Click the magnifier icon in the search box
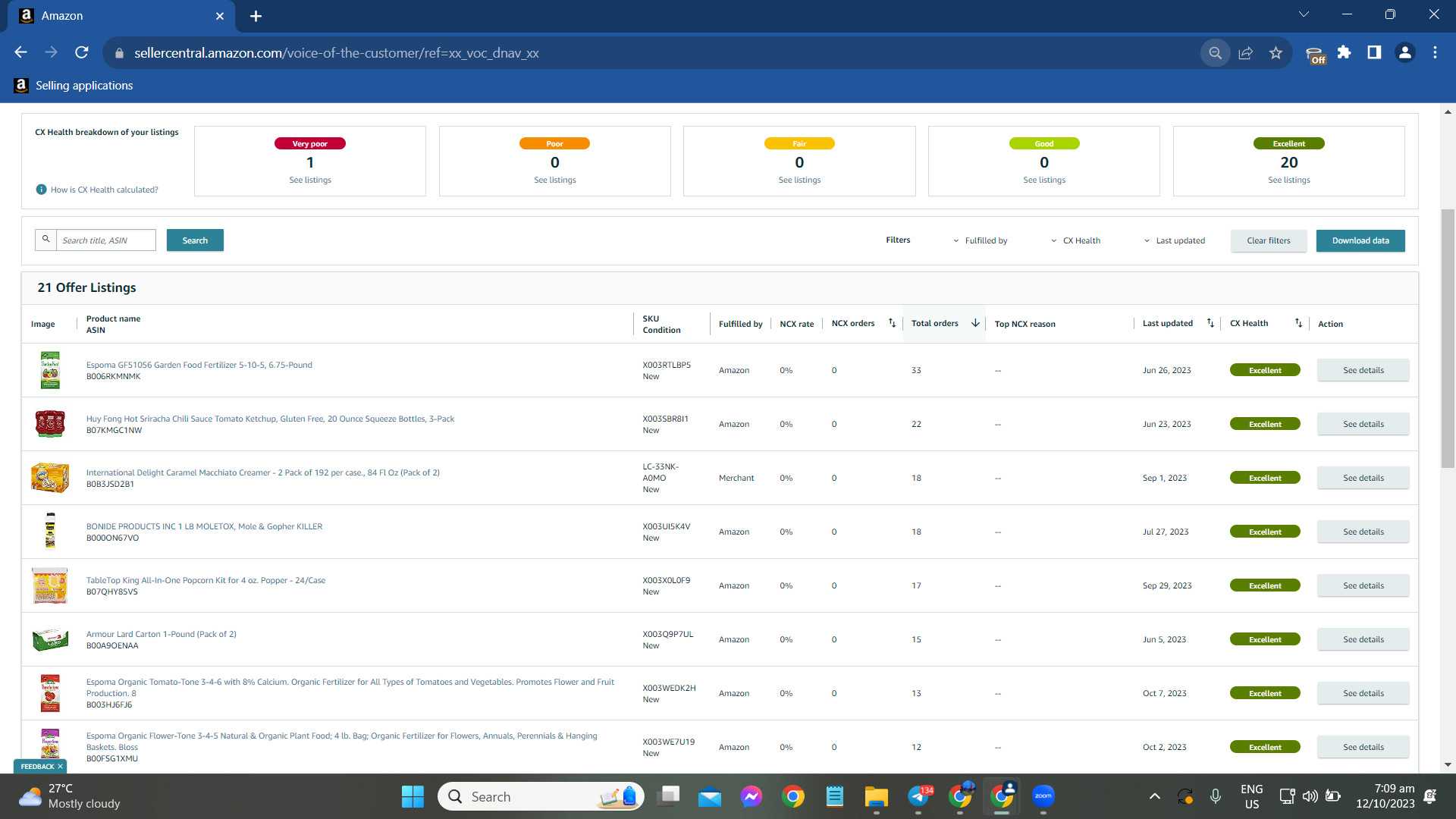Screen dimensions: 1456x819 click(x=45, y=240)
